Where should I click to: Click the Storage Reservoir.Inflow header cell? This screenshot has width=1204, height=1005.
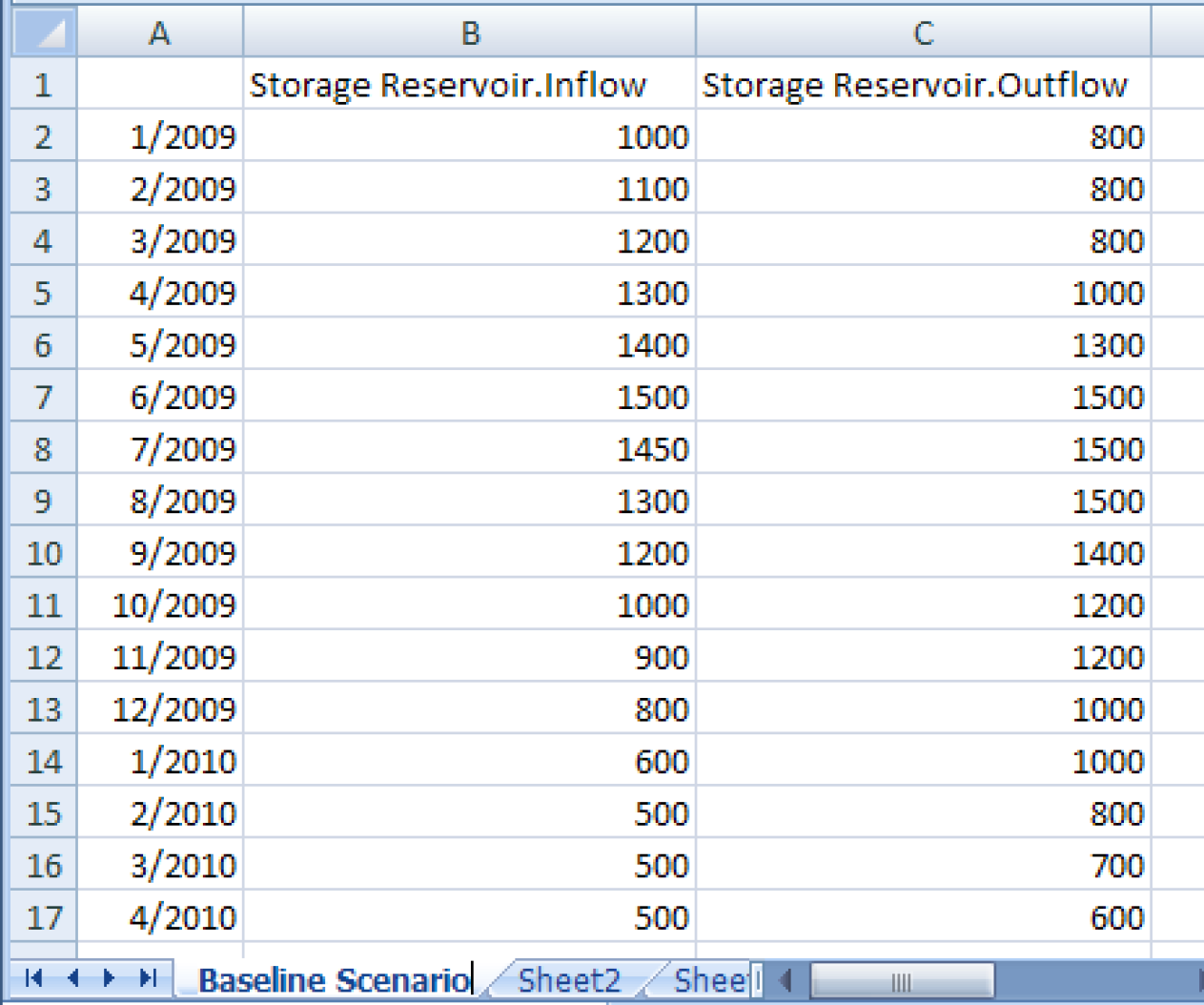pos(469,86)
